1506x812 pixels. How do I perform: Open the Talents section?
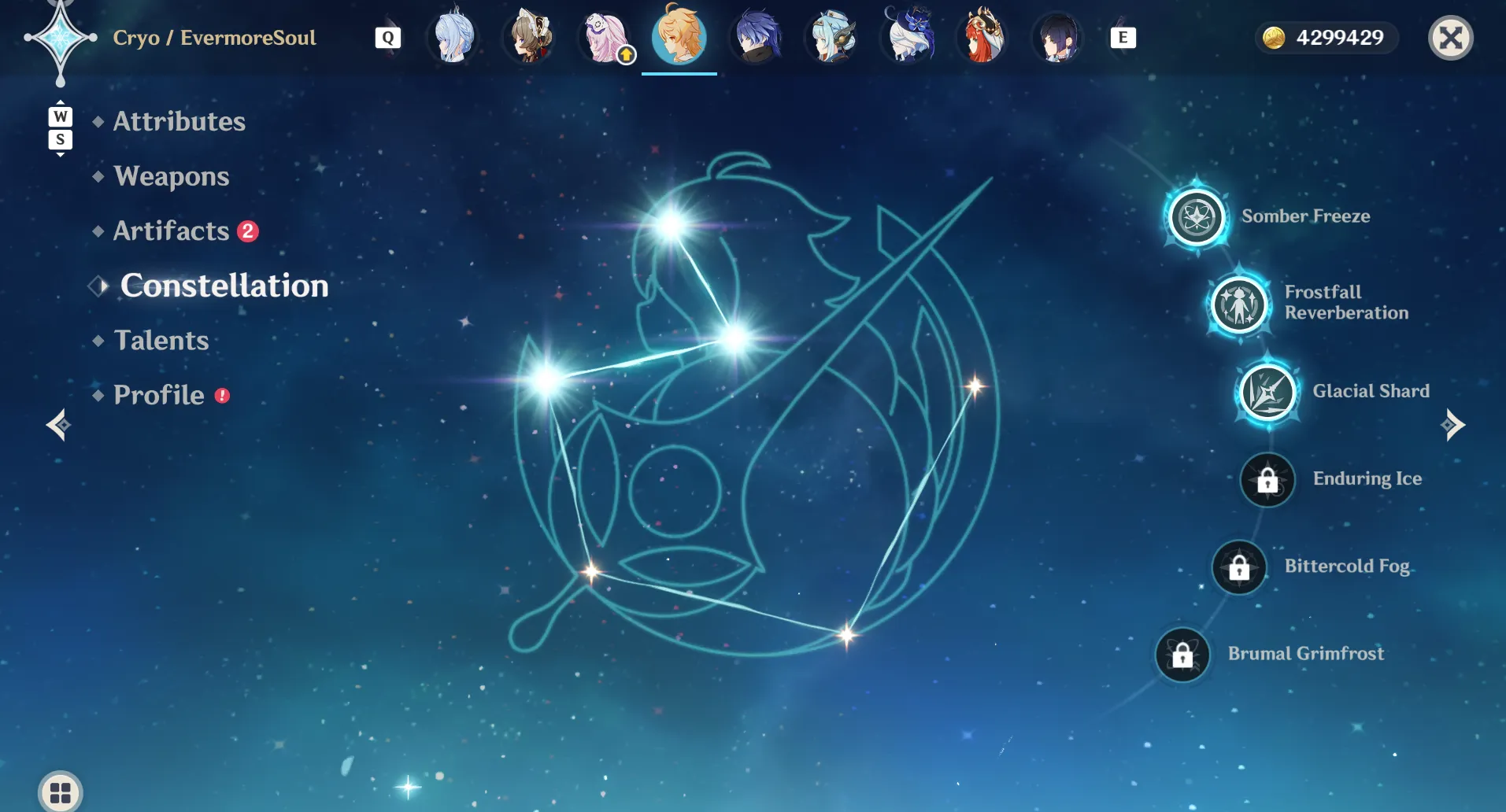pos(161,340)
